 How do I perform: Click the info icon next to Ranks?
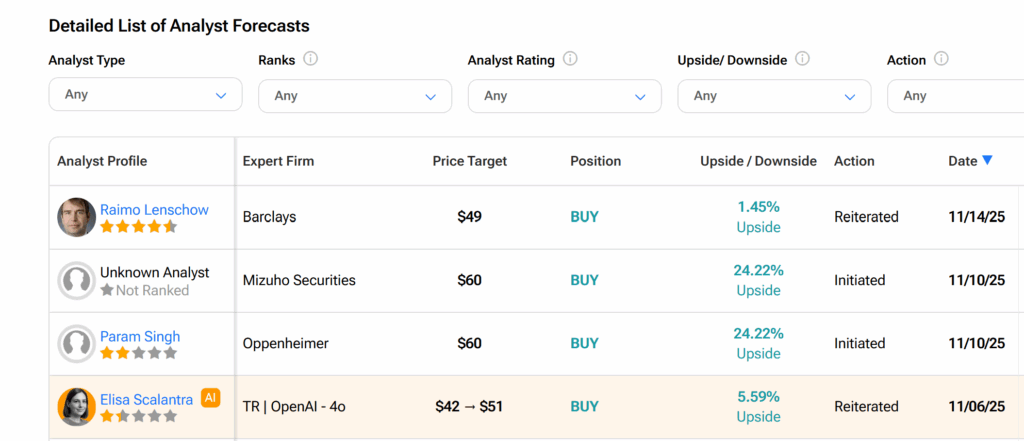[311, 59]
